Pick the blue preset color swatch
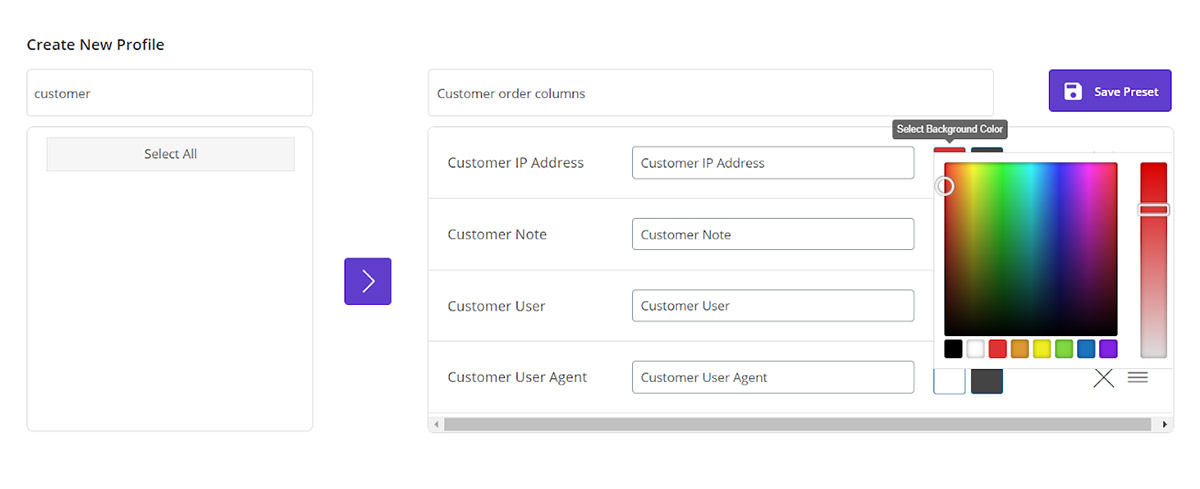 click(1085, 349)
